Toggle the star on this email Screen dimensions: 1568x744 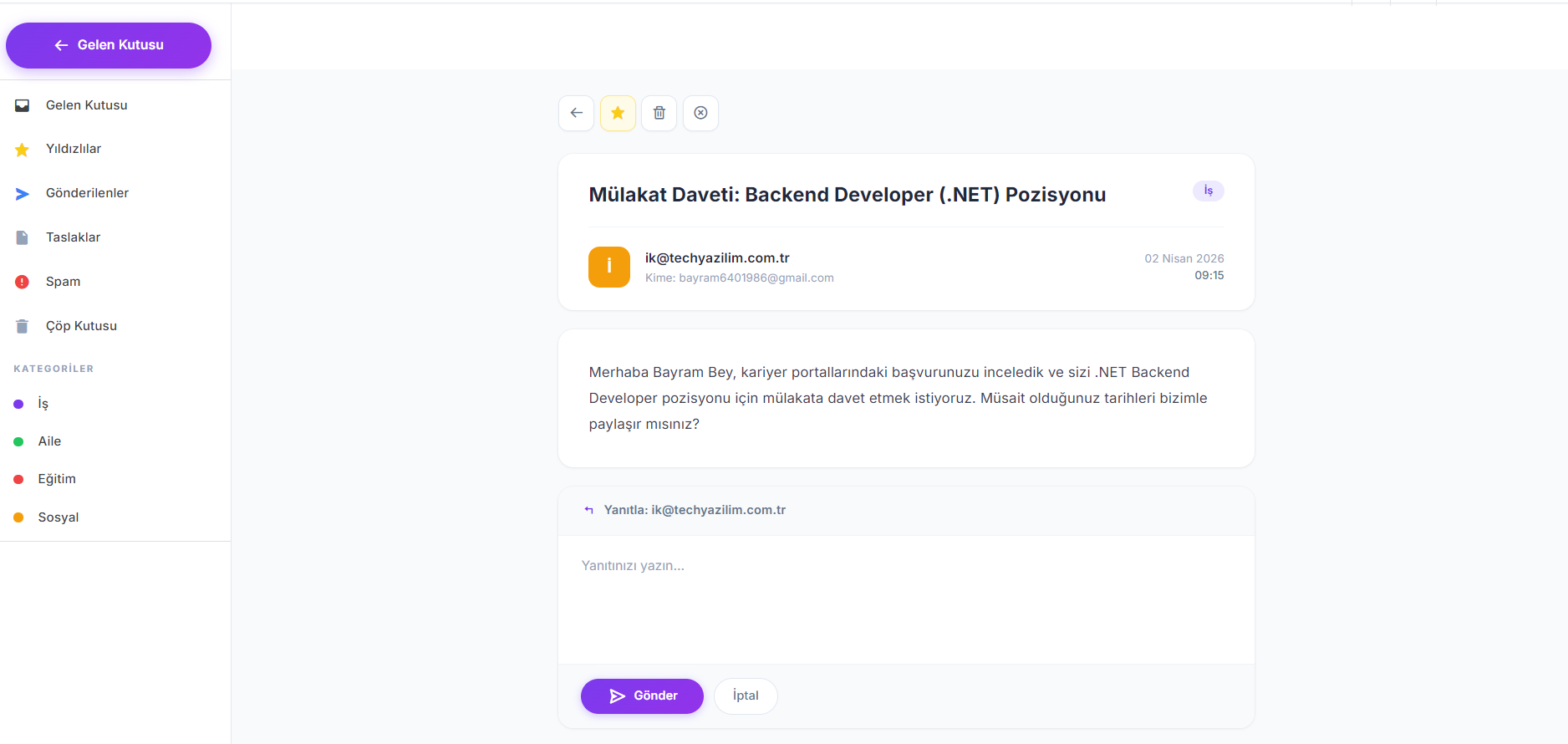tap(618, 113)
